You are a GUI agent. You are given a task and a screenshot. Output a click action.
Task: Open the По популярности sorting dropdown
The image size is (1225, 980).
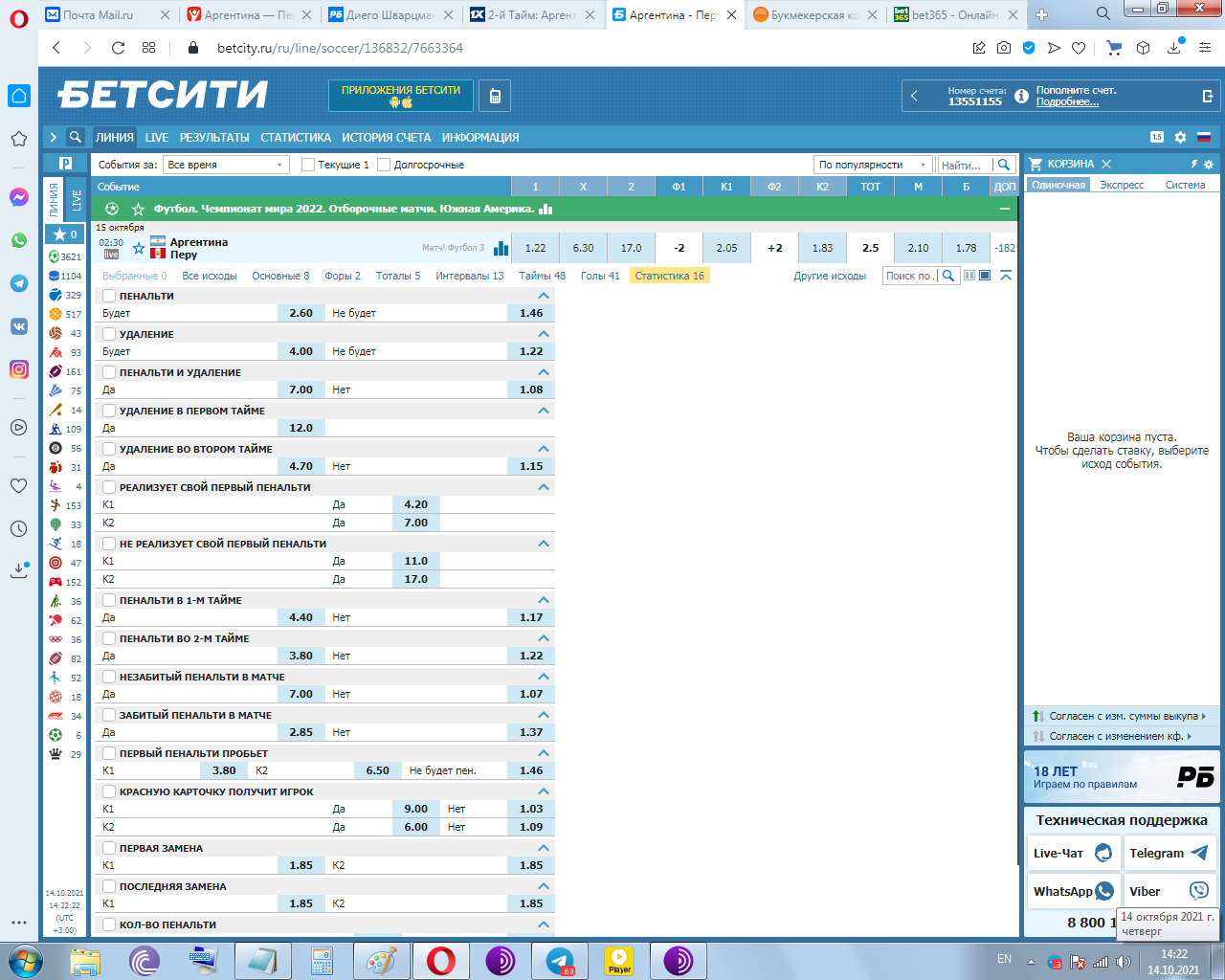pyautogui.click(x=872, y=165)
